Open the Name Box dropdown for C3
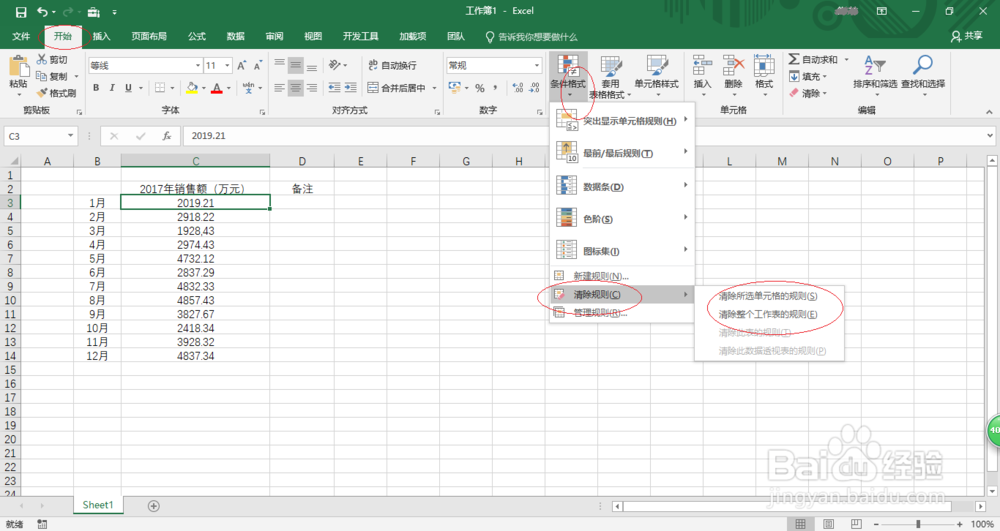The height and width of the screenshot is (531, 1000). 70,136
